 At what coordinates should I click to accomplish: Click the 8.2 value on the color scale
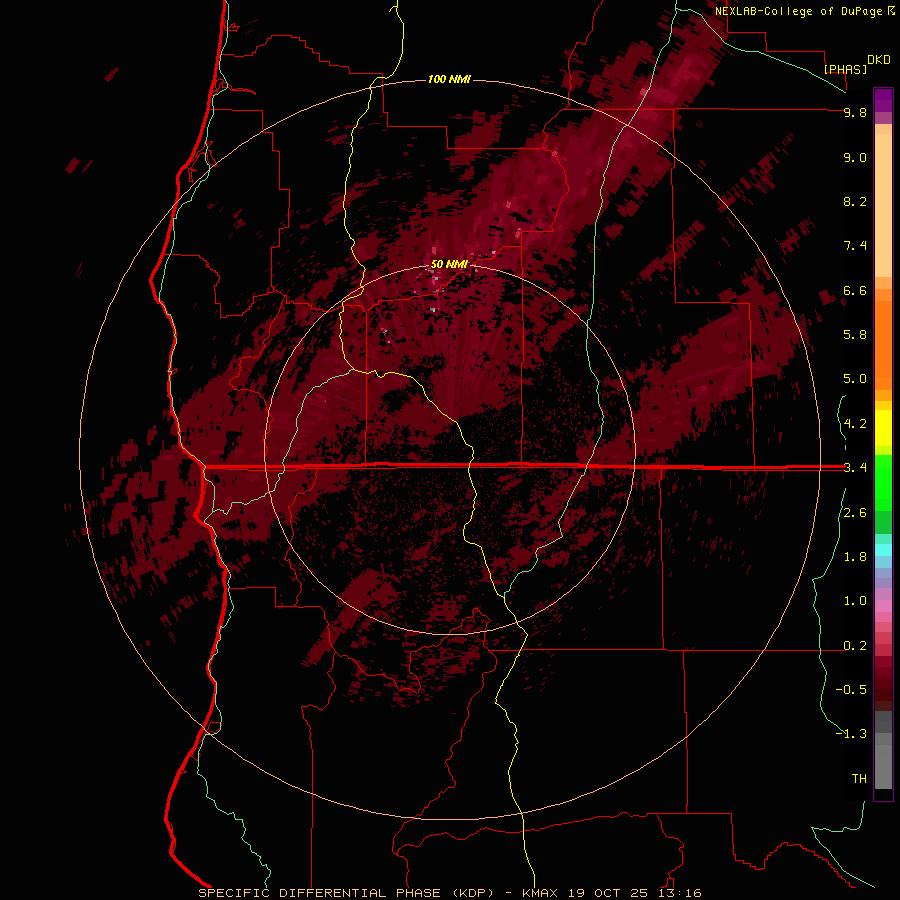(855, 201)
